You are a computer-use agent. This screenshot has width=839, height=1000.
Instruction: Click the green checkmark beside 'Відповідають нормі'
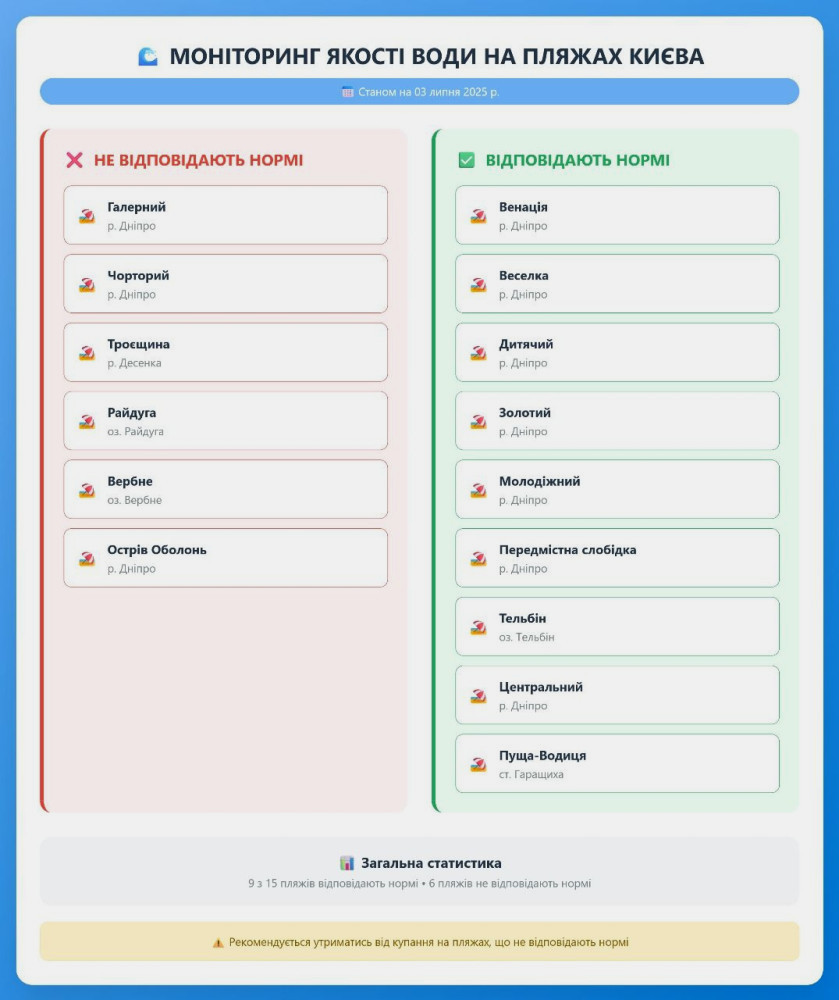tap(466, 160)
